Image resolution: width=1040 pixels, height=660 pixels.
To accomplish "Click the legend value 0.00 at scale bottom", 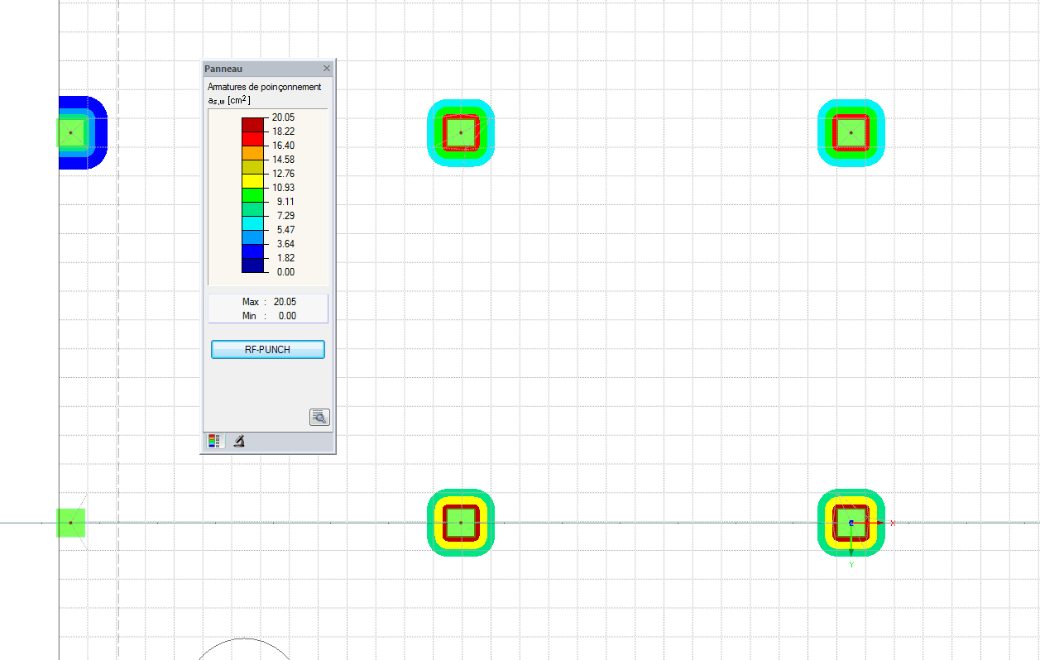I will (x=286, y=272).
